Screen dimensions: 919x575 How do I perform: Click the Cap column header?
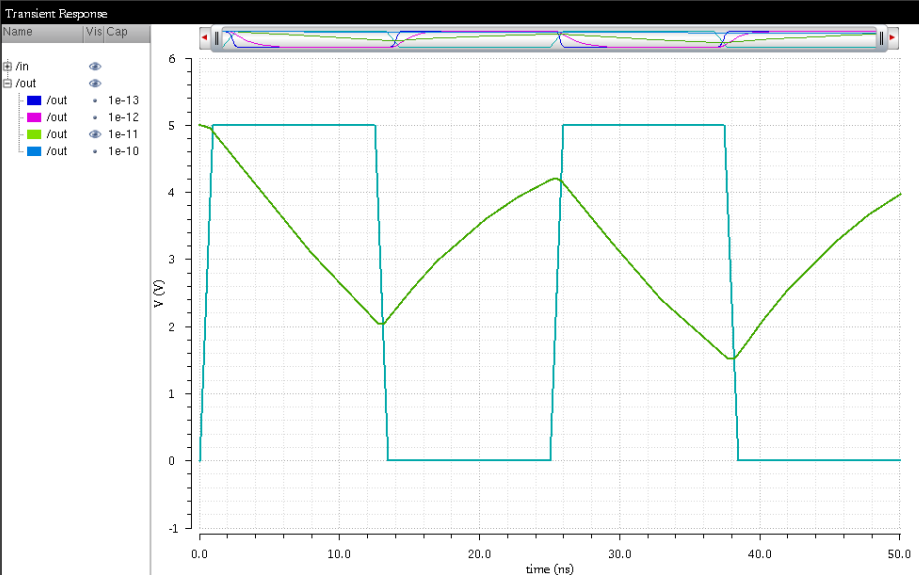coord(118,32)
